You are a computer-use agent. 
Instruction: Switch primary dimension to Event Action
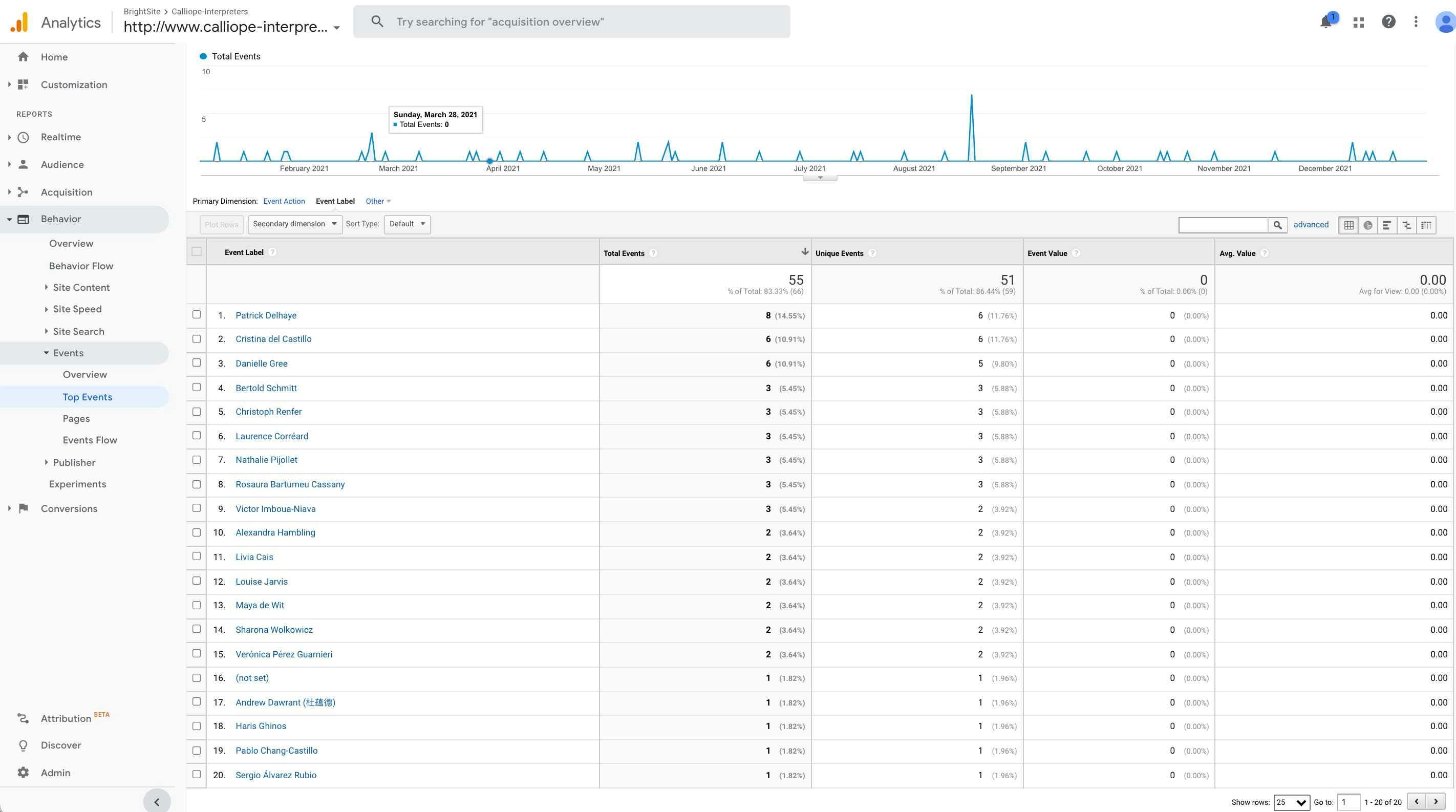tap(284, 201)
